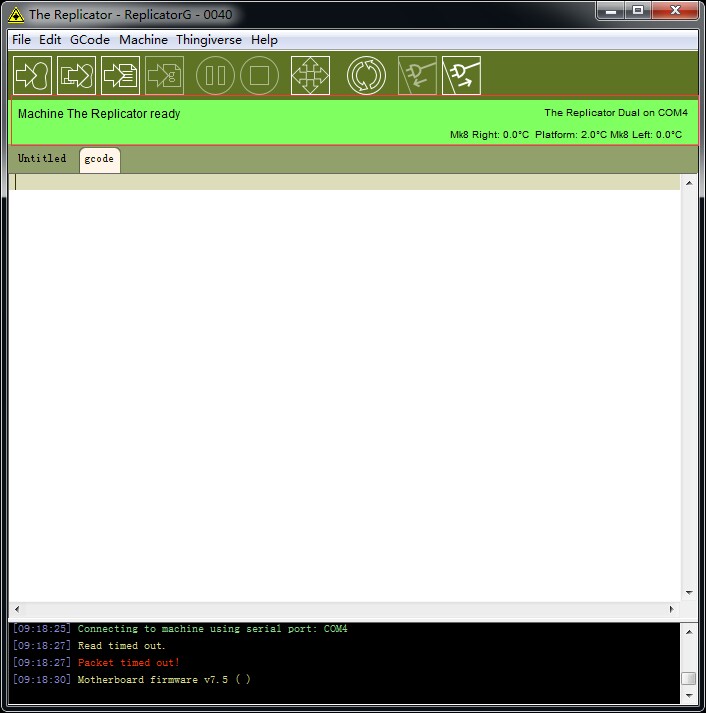This screenshot has width=706, height=713.
Task: Click the Generate GCode toolbar icon
Action: pos(165,75)
